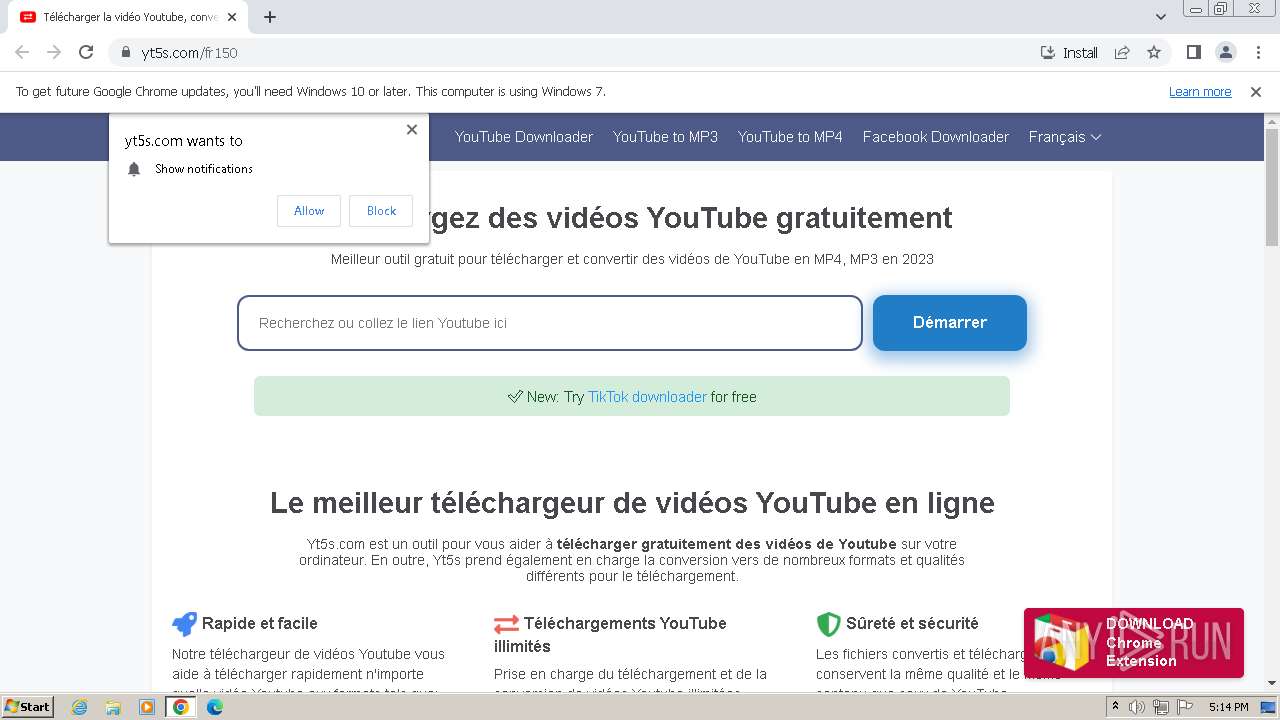This screenshot has width=1280, height=720.
Task: Close the yt5s browser tab
Action: click(x=232, y=17)
